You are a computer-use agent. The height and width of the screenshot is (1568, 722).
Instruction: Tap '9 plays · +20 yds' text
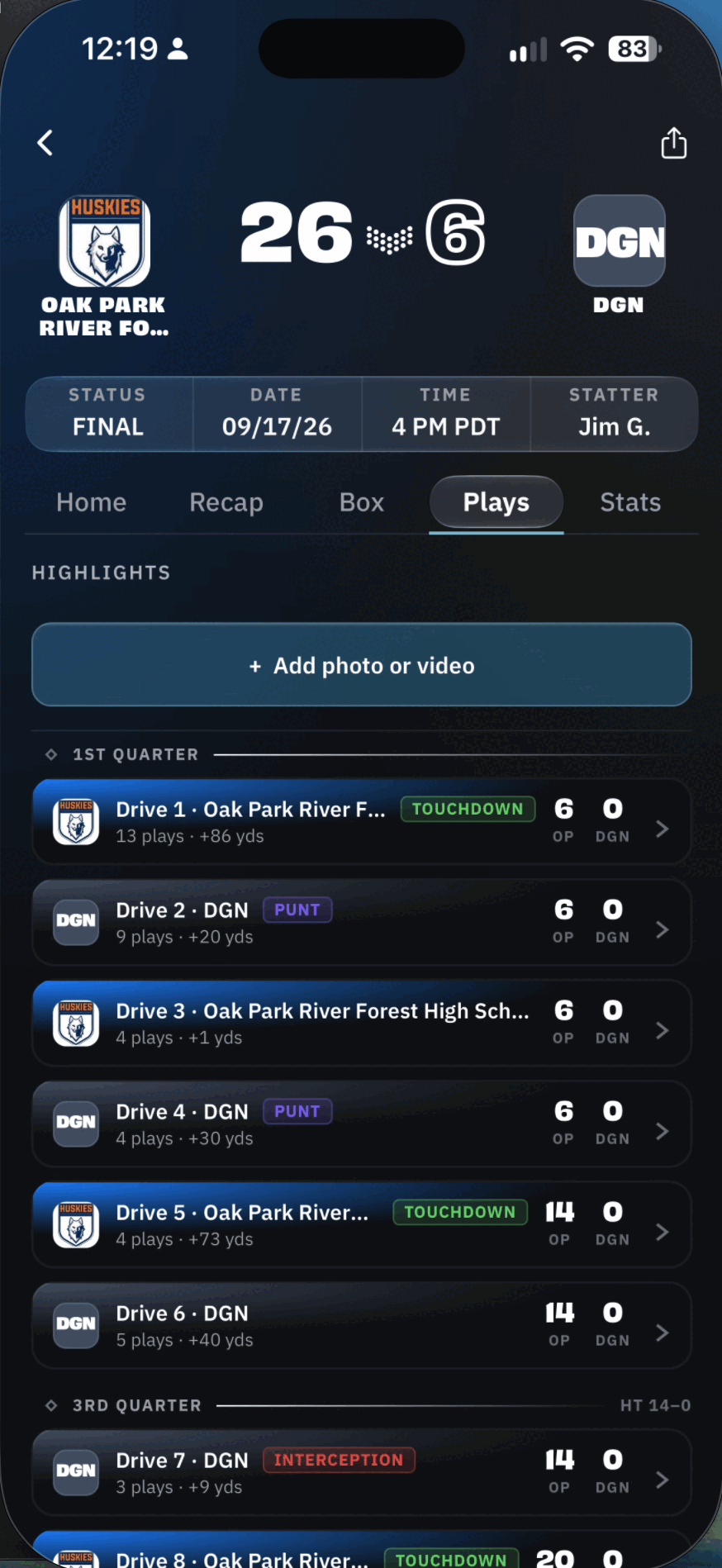[x=184, y=937]
